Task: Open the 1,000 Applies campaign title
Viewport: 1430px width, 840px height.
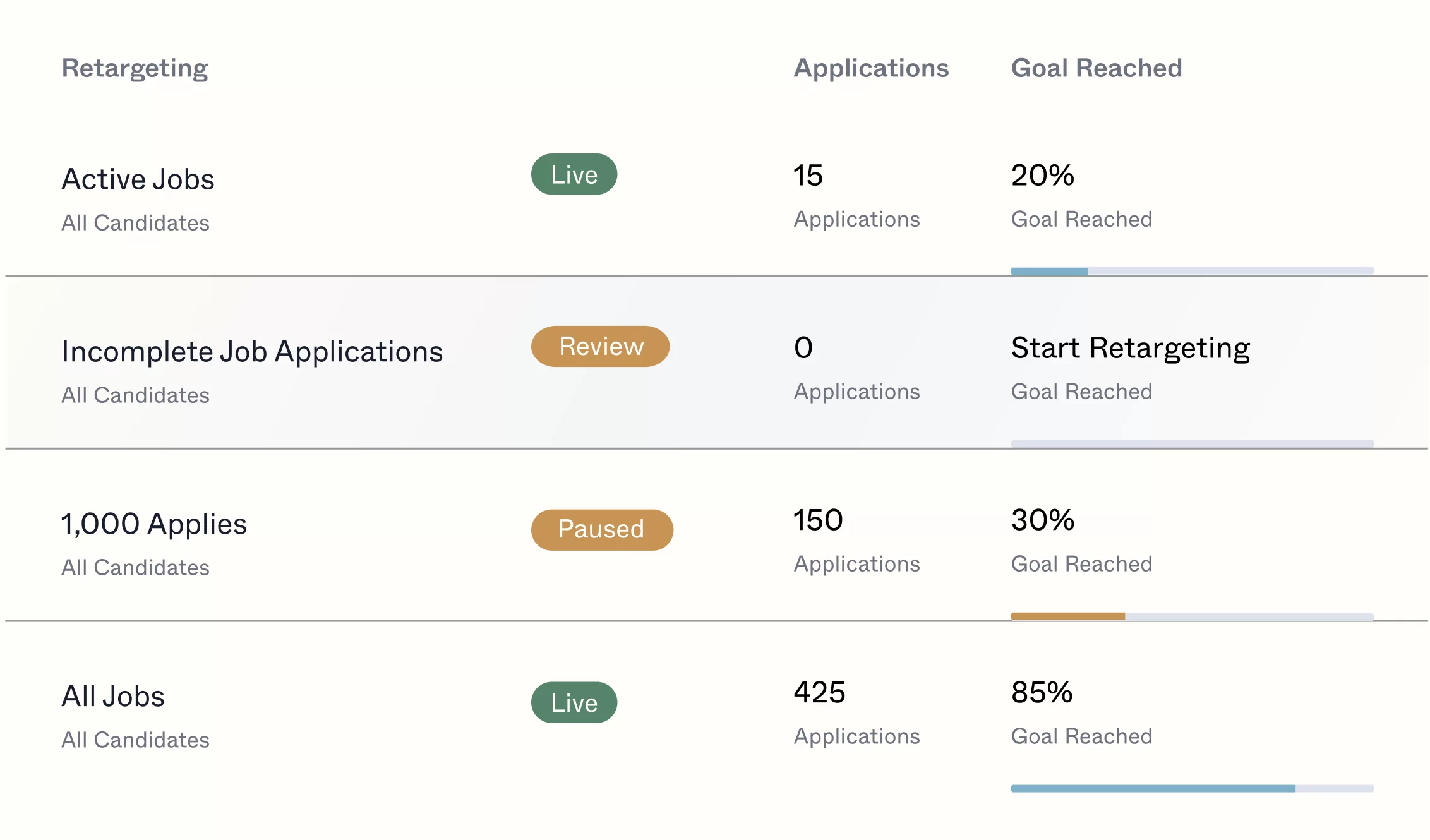Action: point(154,524)
